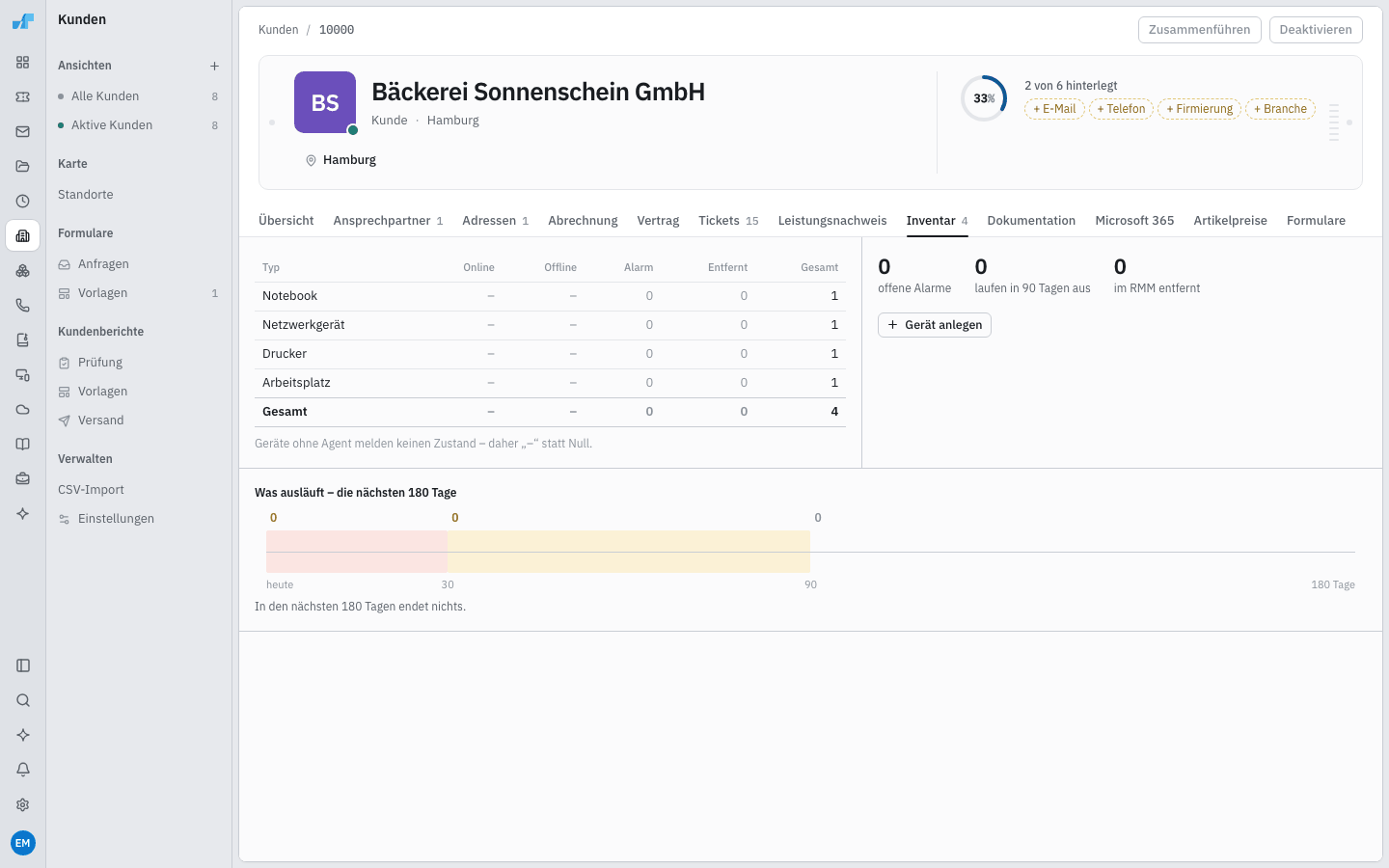
Task: Add E-Mail via the + E-Mail chip
Action: point(1054,109)
